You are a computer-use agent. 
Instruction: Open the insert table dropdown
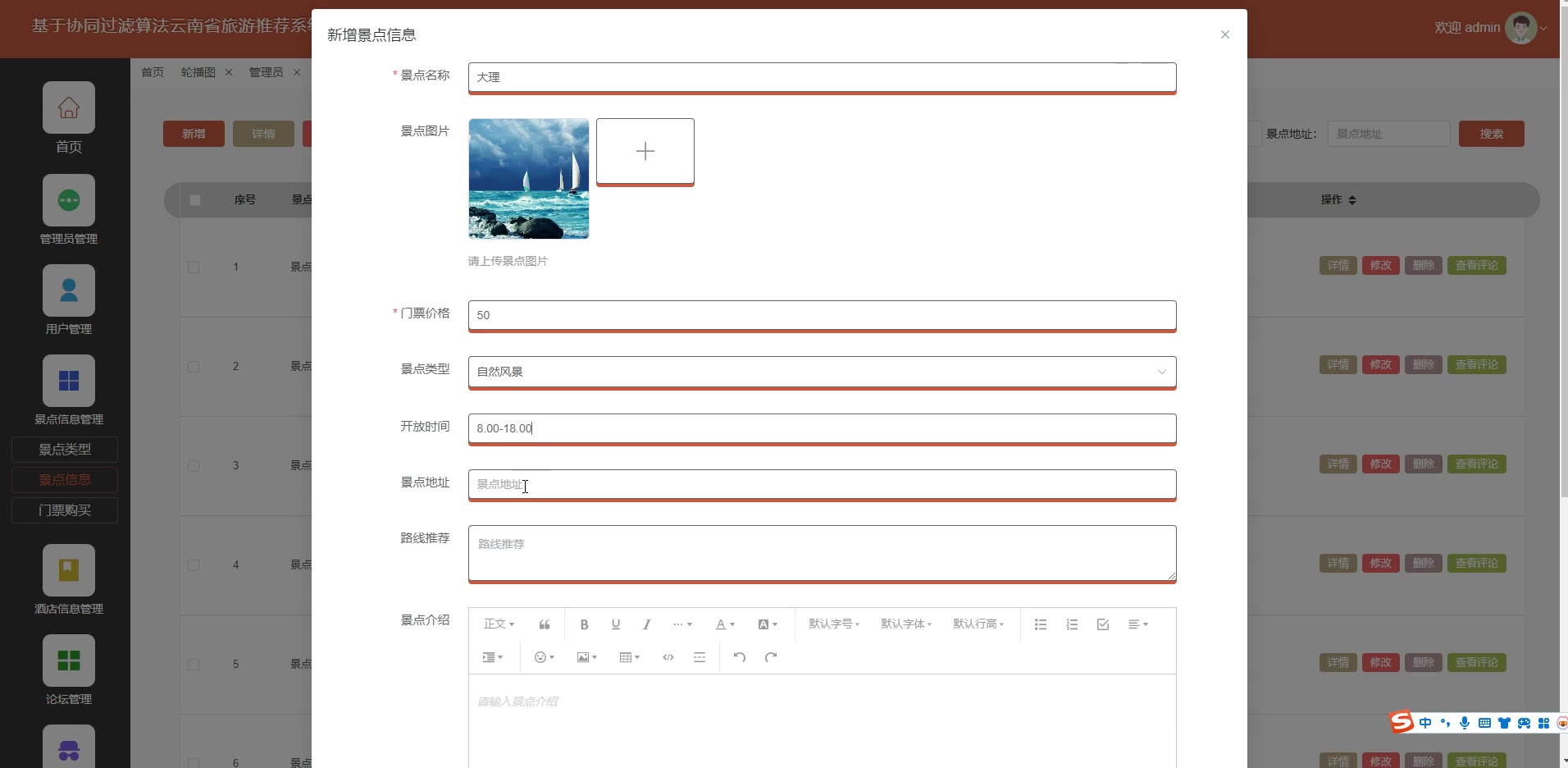[x=630, y=657]
